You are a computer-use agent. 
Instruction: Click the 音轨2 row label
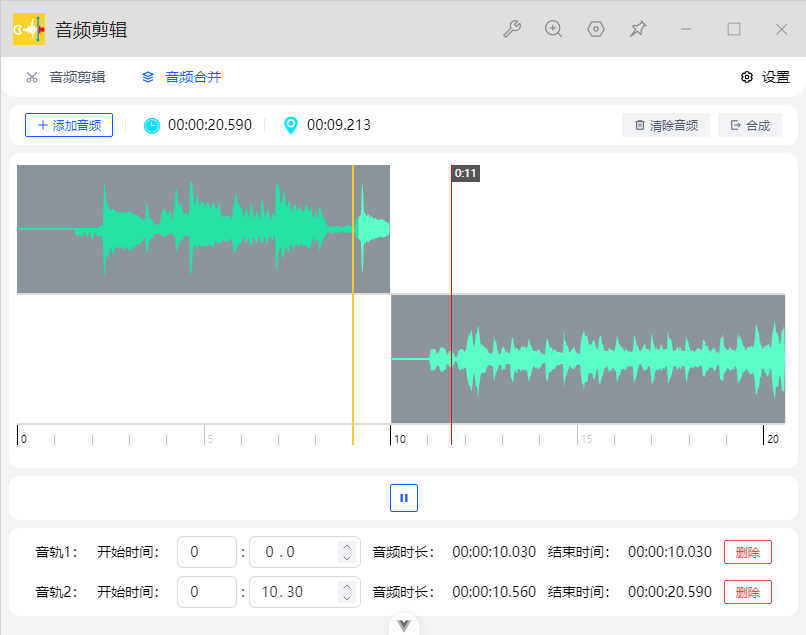(x=56, y=592)
